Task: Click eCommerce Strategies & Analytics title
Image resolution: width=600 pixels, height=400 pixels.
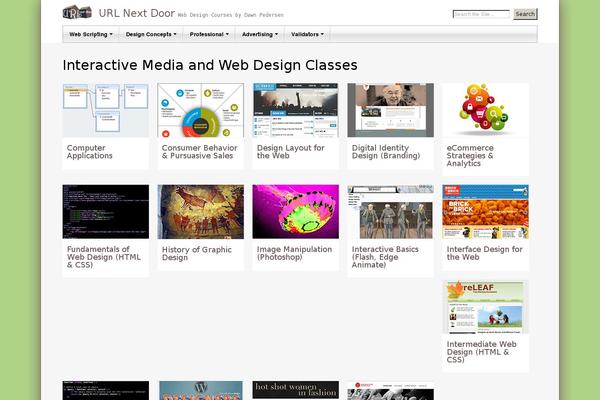Action: pyautogui.click(x=470, y=156)
